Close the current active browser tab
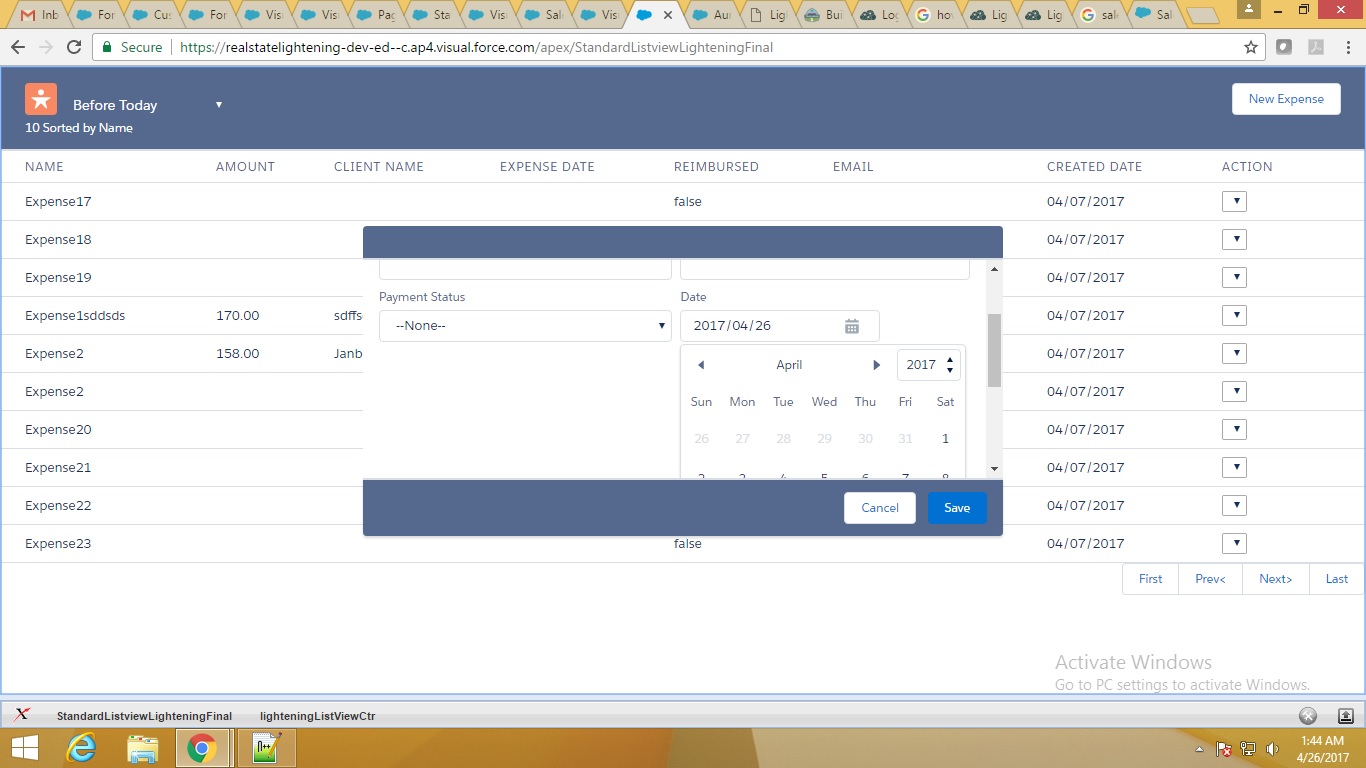 667,15
